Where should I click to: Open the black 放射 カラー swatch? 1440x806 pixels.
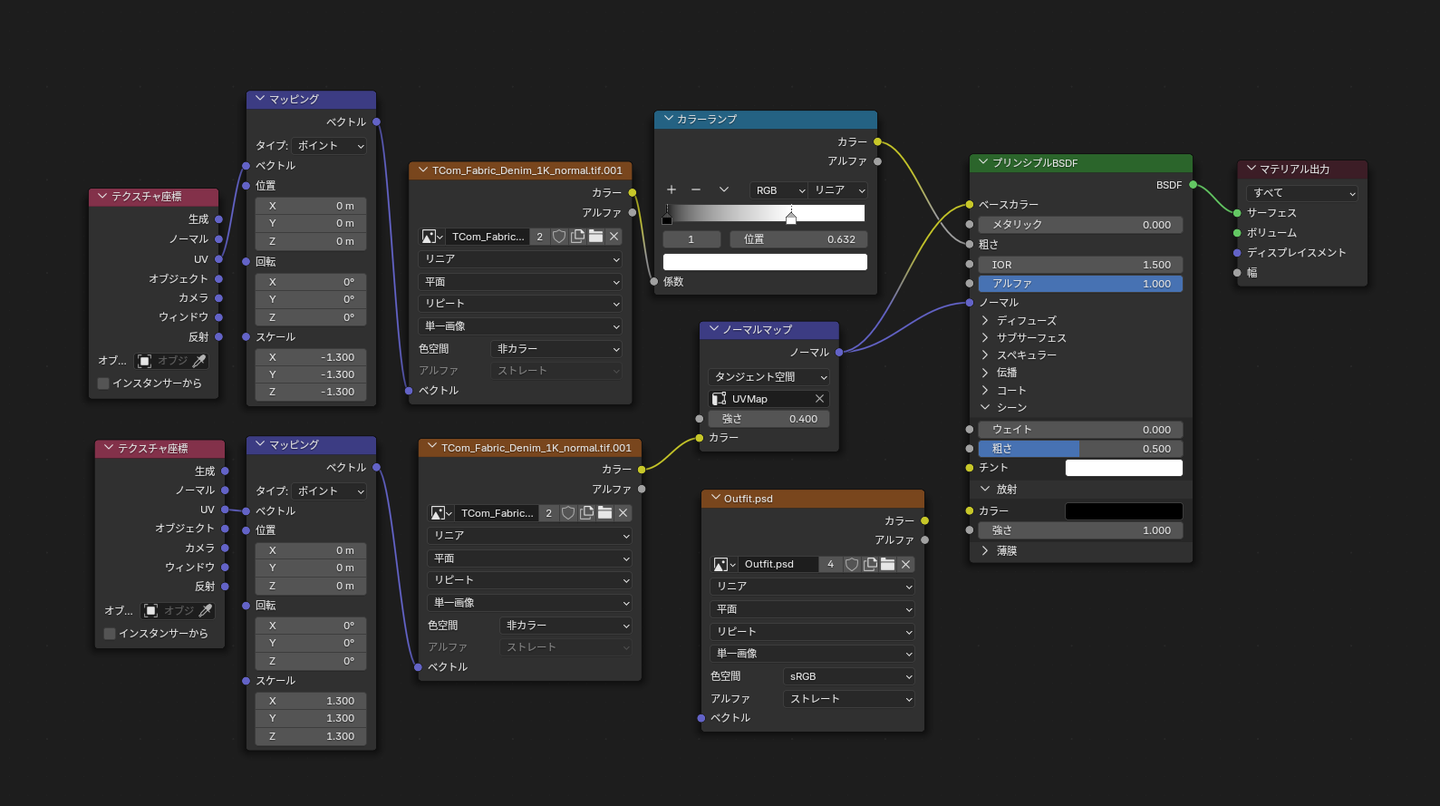point(1124,511)
